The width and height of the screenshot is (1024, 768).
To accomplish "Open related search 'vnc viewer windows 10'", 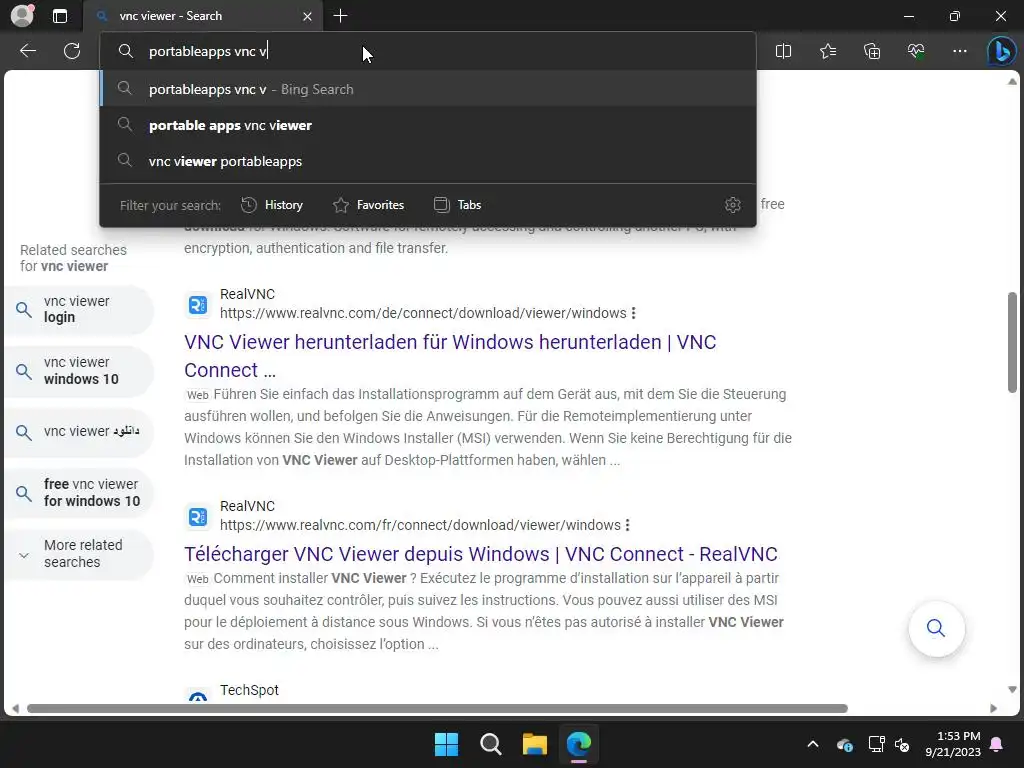I will pos(78,370).
